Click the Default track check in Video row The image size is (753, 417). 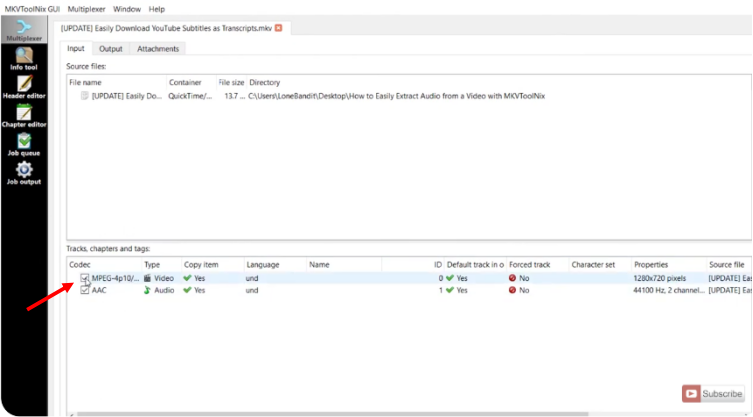(x=450, y=278)
